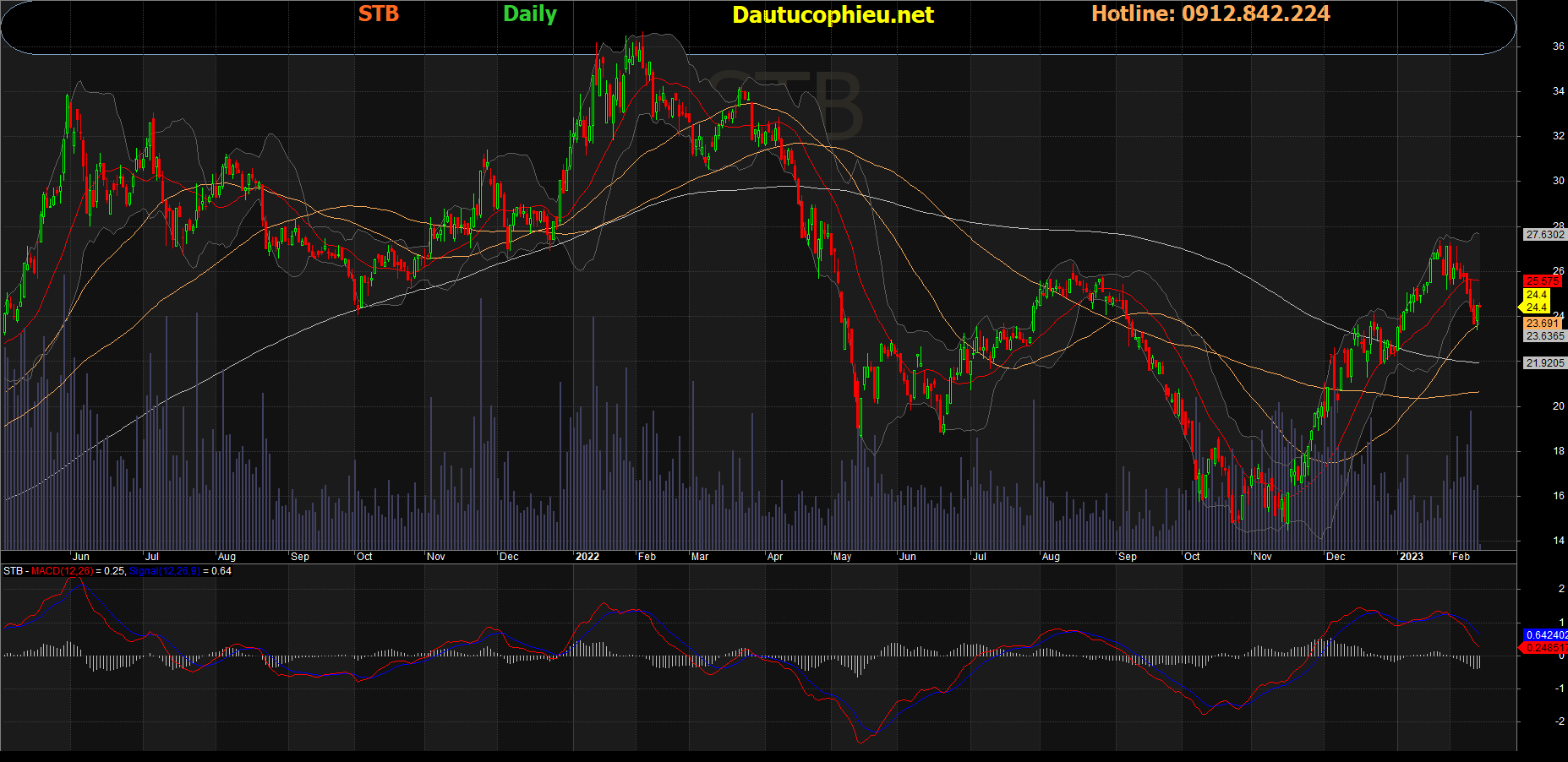This screenshot has width=1568, height=762.
Task: Select the red 25.575 price tag
Action: tap(1543, 281)
